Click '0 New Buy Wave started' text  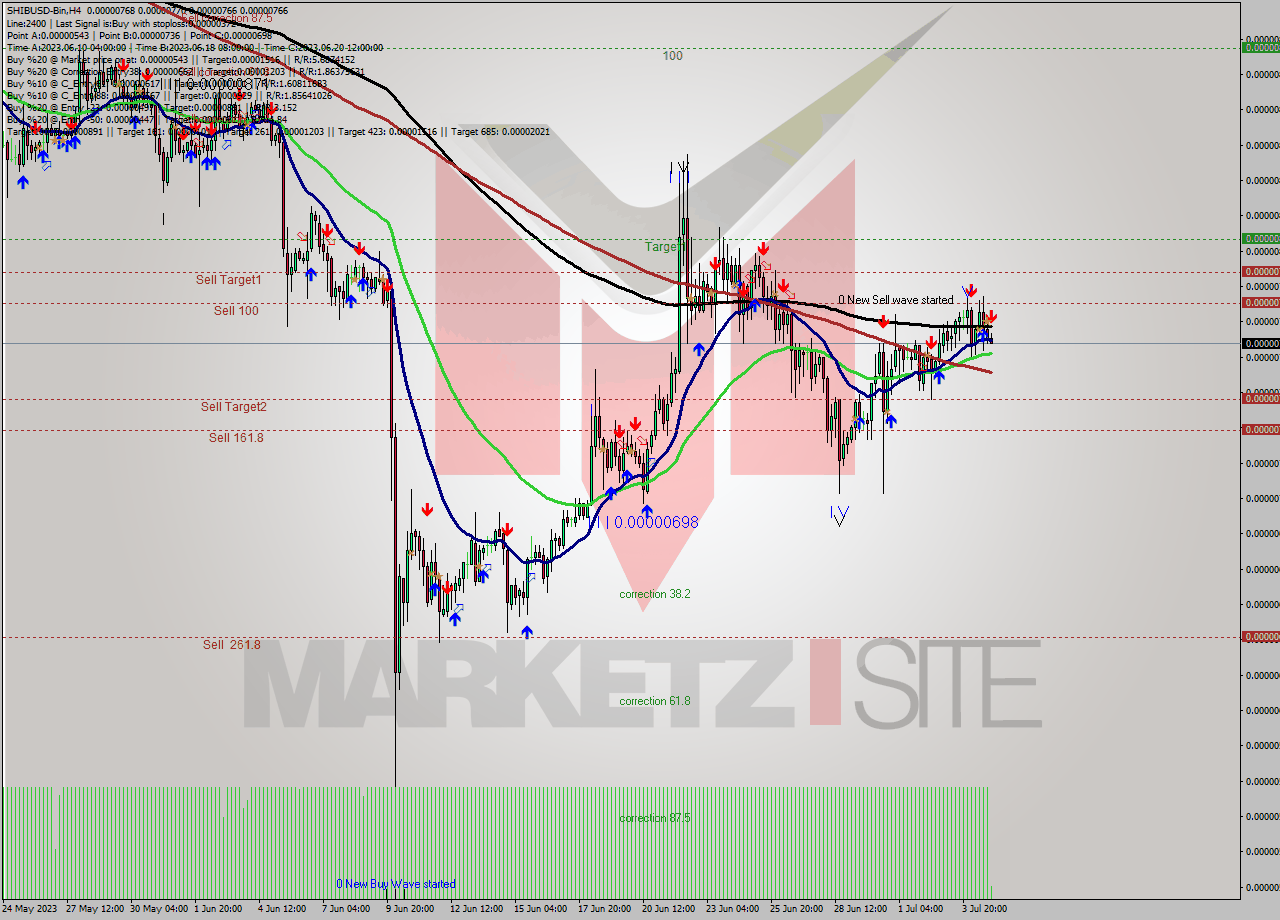click(x=396, y=884)
